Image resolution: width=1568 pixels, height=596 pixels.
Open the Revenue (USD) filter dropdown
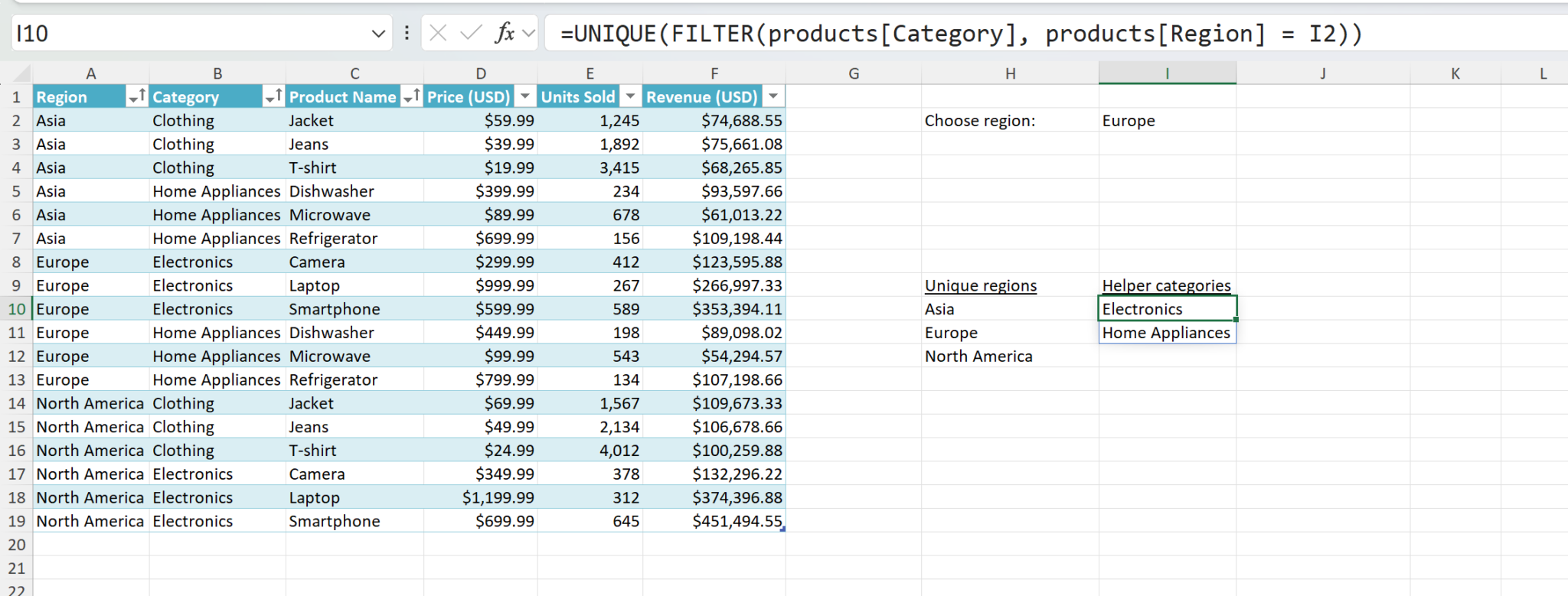tap(773, 96)
